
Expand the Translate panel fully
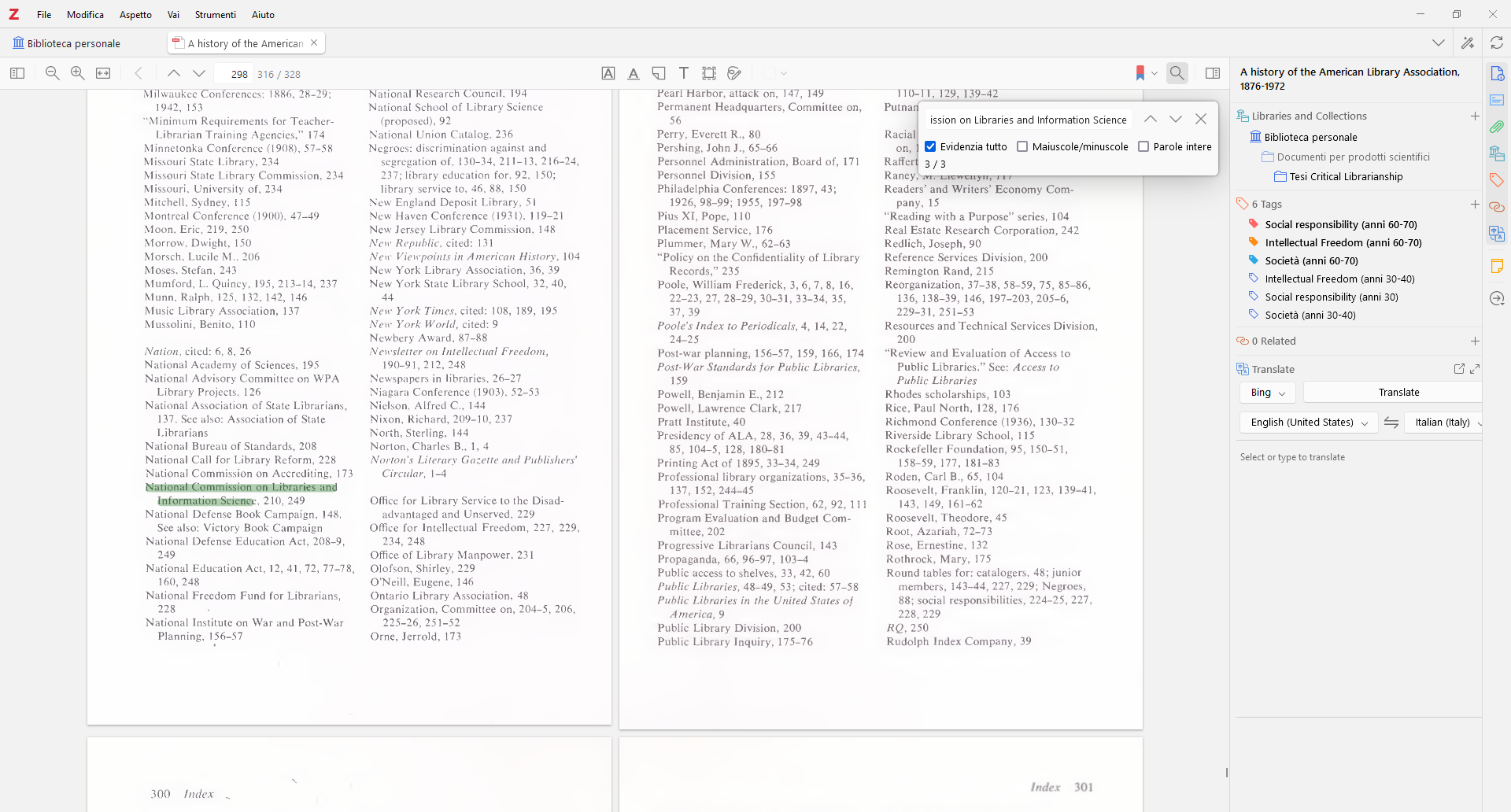(1475, 369)
